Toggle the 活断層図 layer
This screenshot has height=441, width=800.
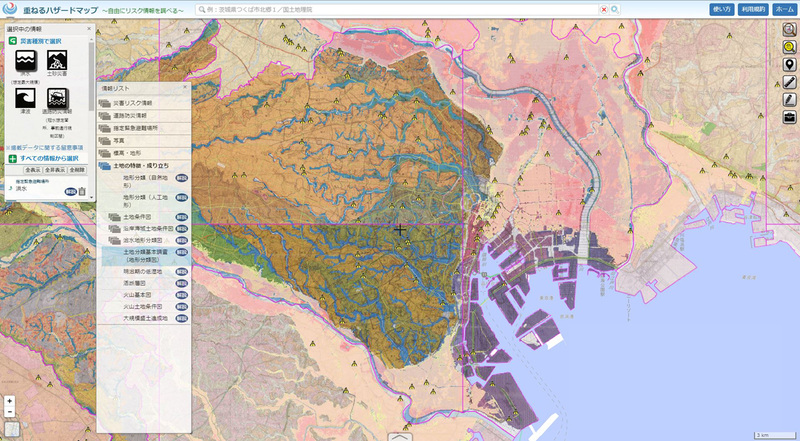136,283
